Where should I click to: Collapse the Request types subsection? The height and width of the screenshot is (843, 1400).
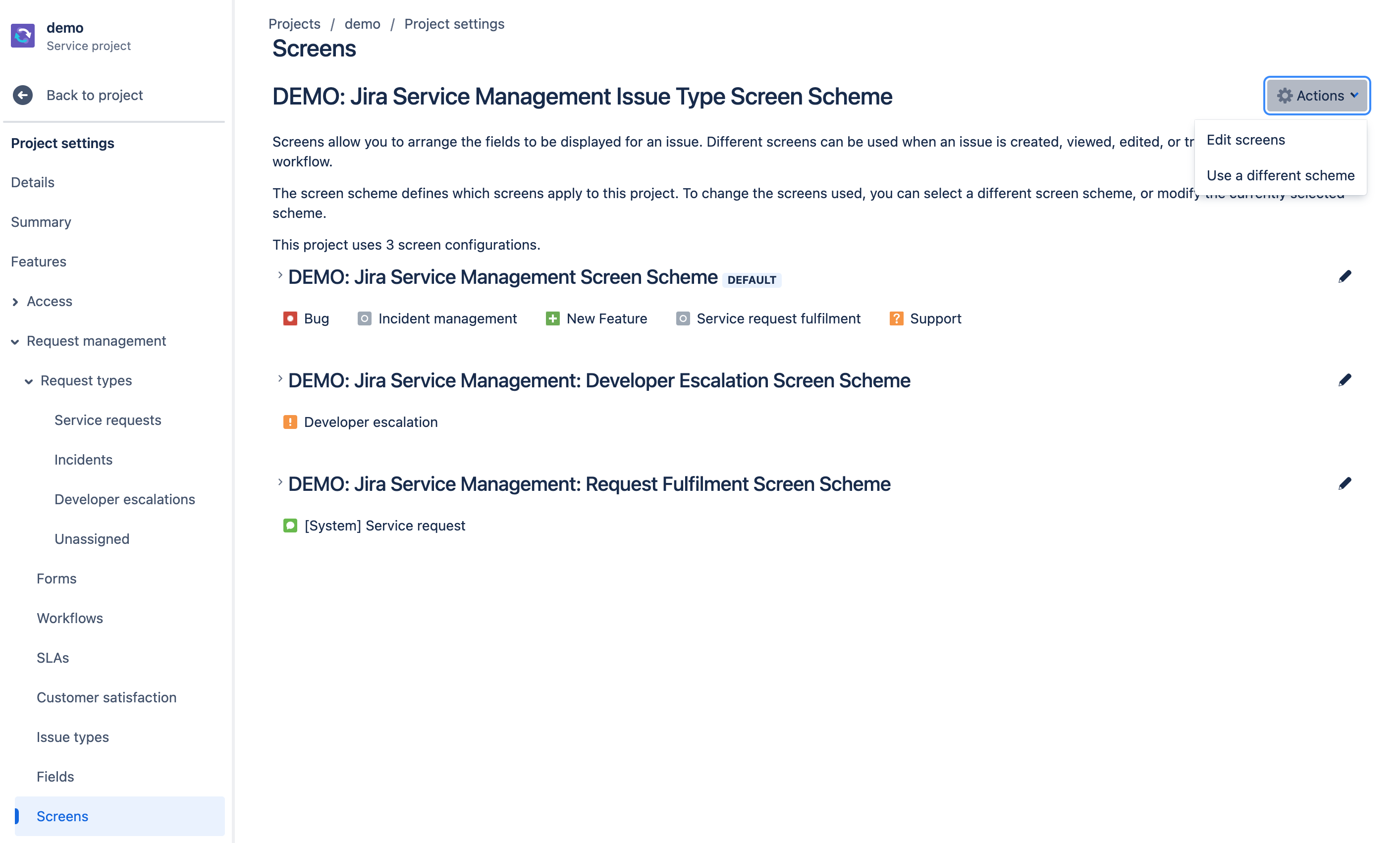pyautogui.click(x=29, y=381)
